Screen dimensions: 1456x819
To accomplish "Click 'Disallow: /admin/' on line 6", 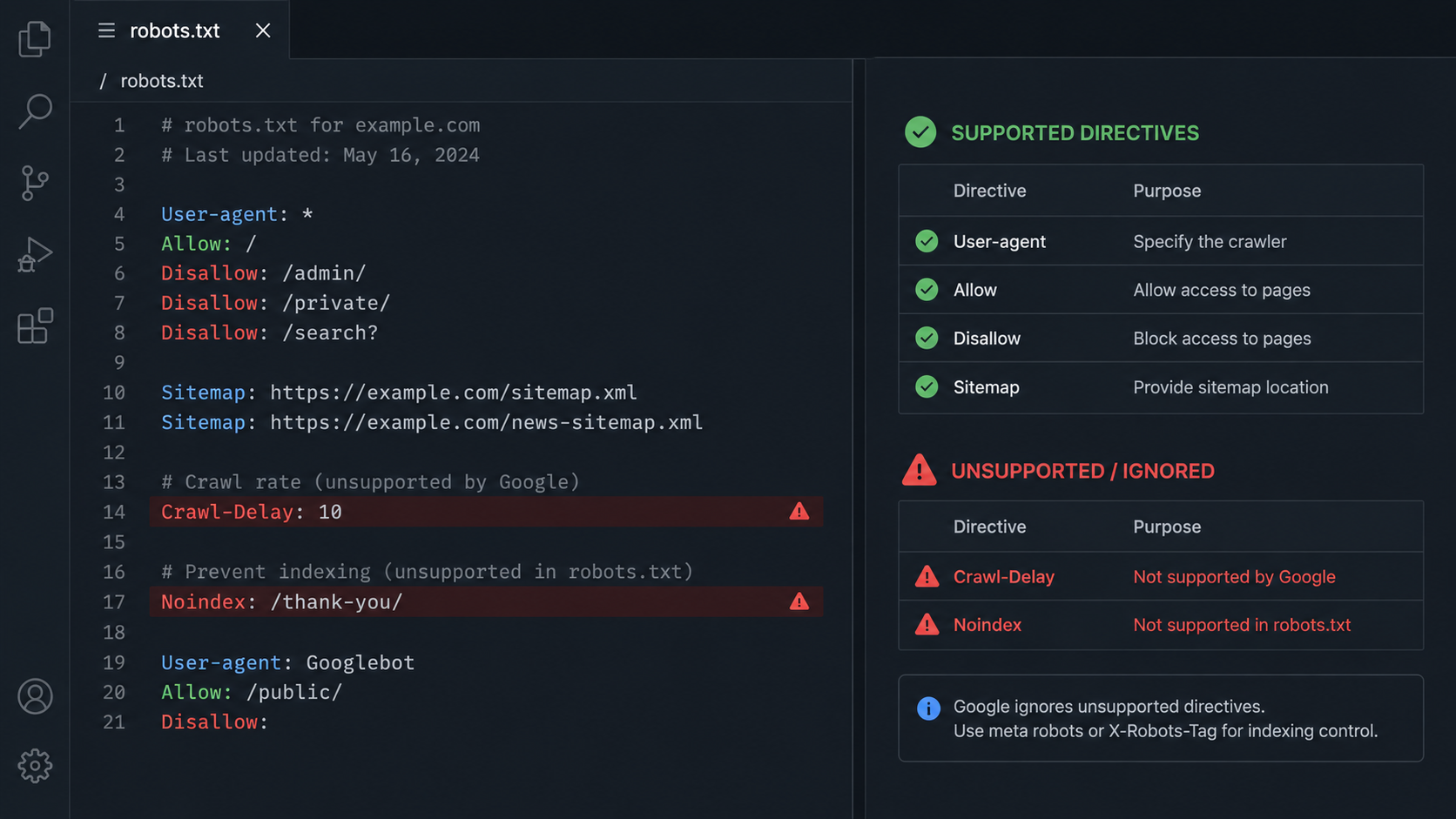I will [x=263, y=273].
